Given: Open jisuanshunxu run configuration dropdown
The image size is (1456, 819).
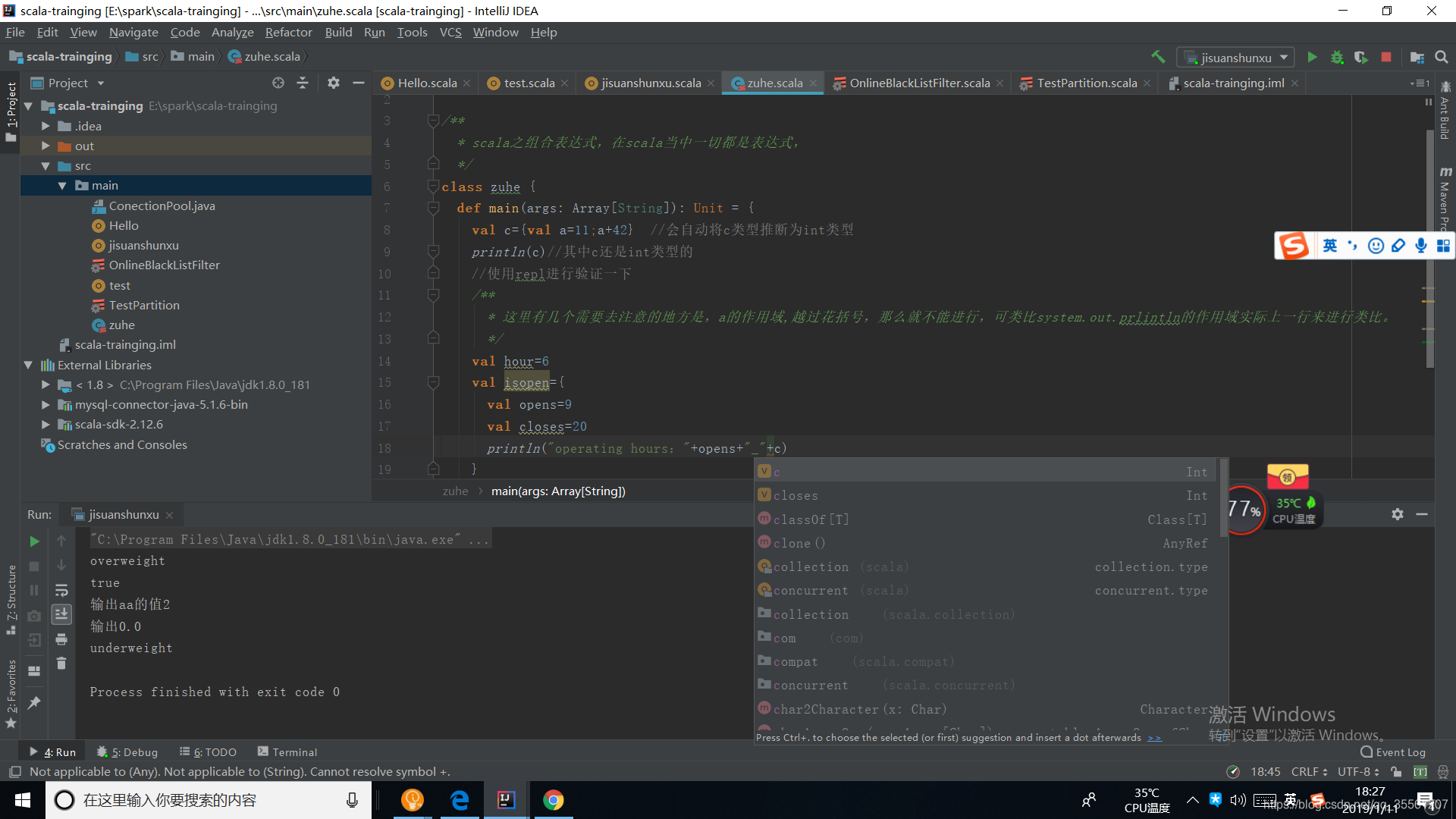Looking at the screenshot, I should point(1235,58).
